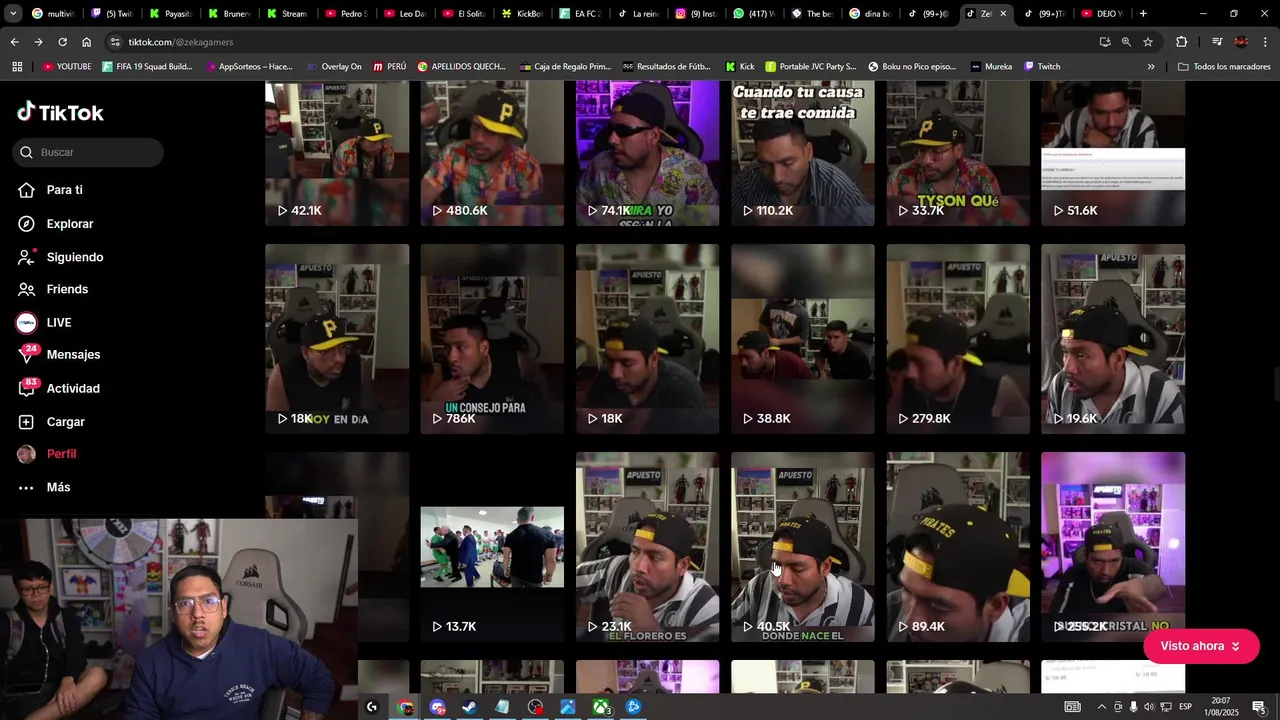Open Steam from the taskbar
The image size is (1280, 720).
tap(469, 707)
